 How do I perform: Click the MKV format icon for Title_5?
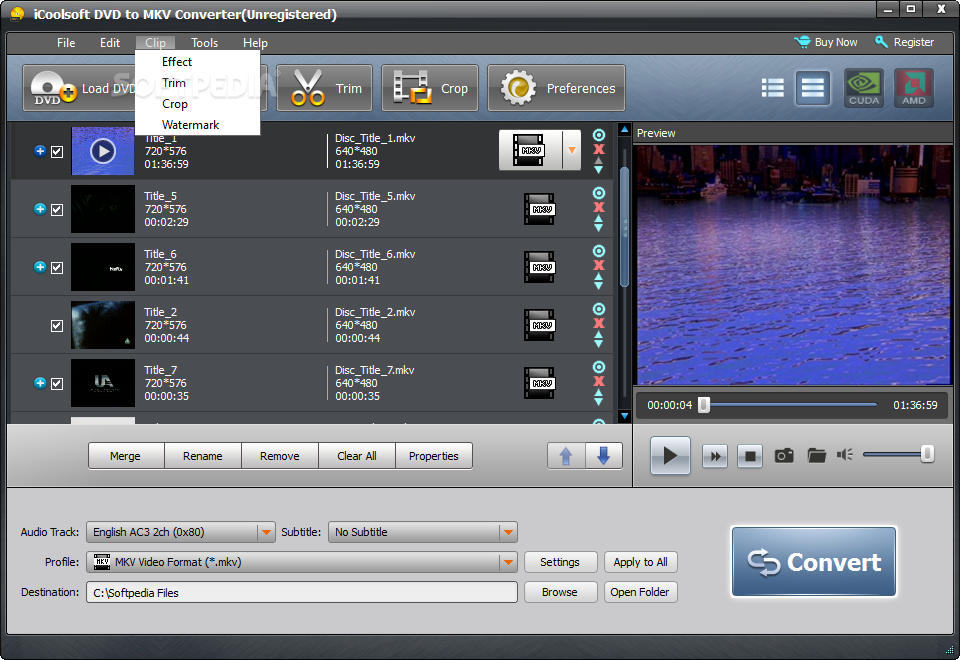pyautogui.click(x=539, y=209)
